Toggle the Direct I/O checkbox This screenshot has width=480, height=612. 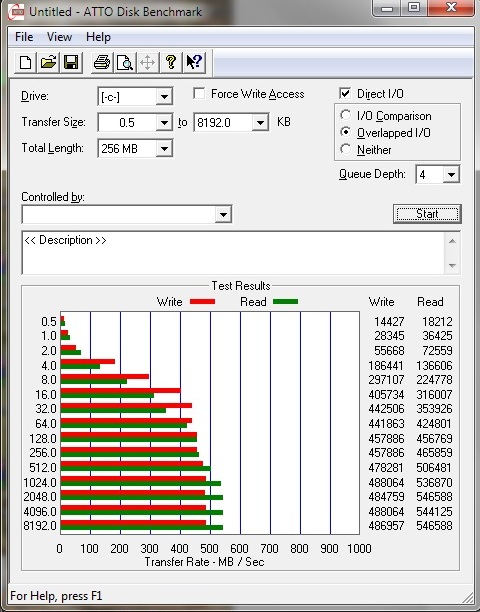pyautogui.click(x=345, y=93)
